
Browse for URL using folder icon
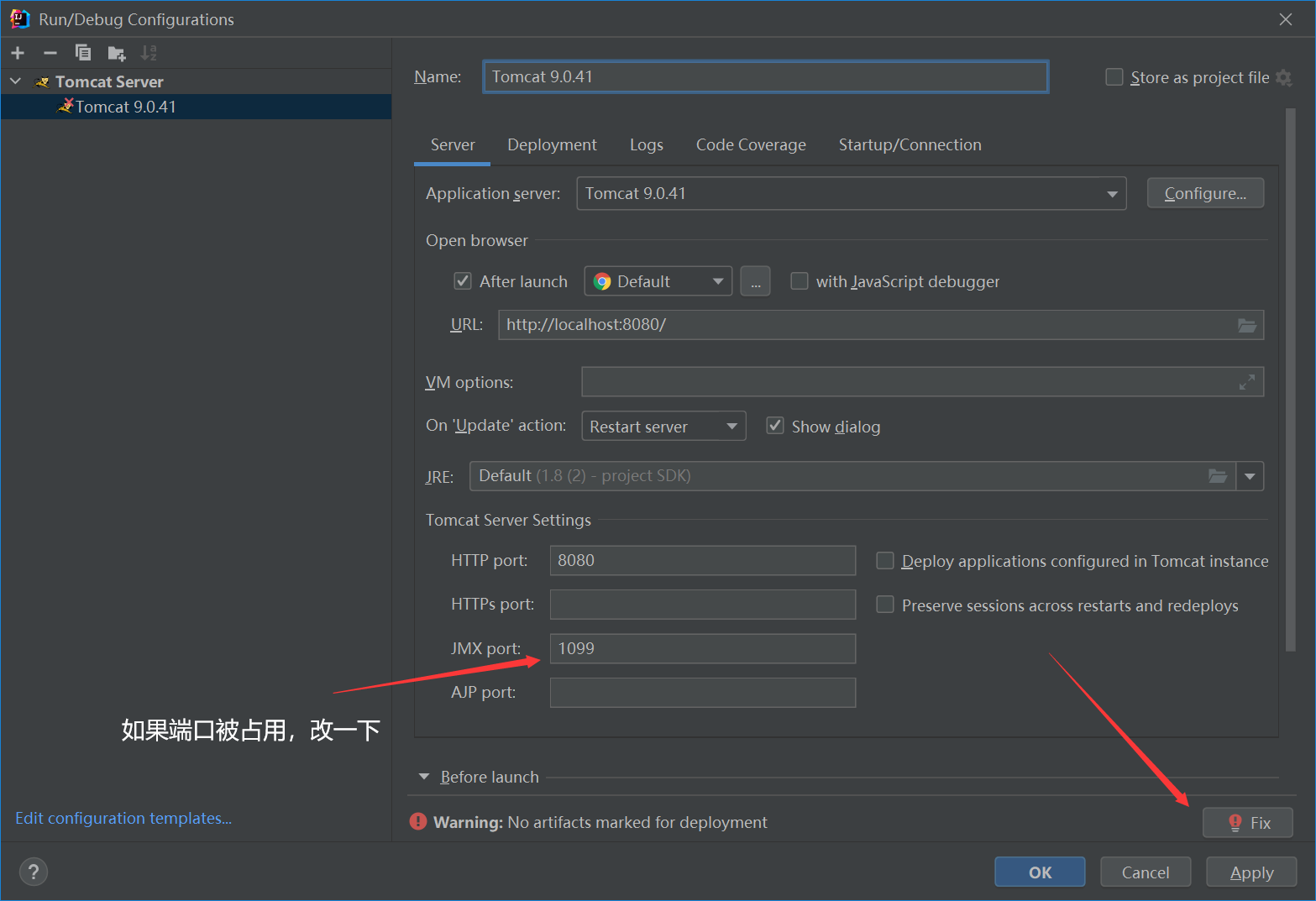point(1247,325)
